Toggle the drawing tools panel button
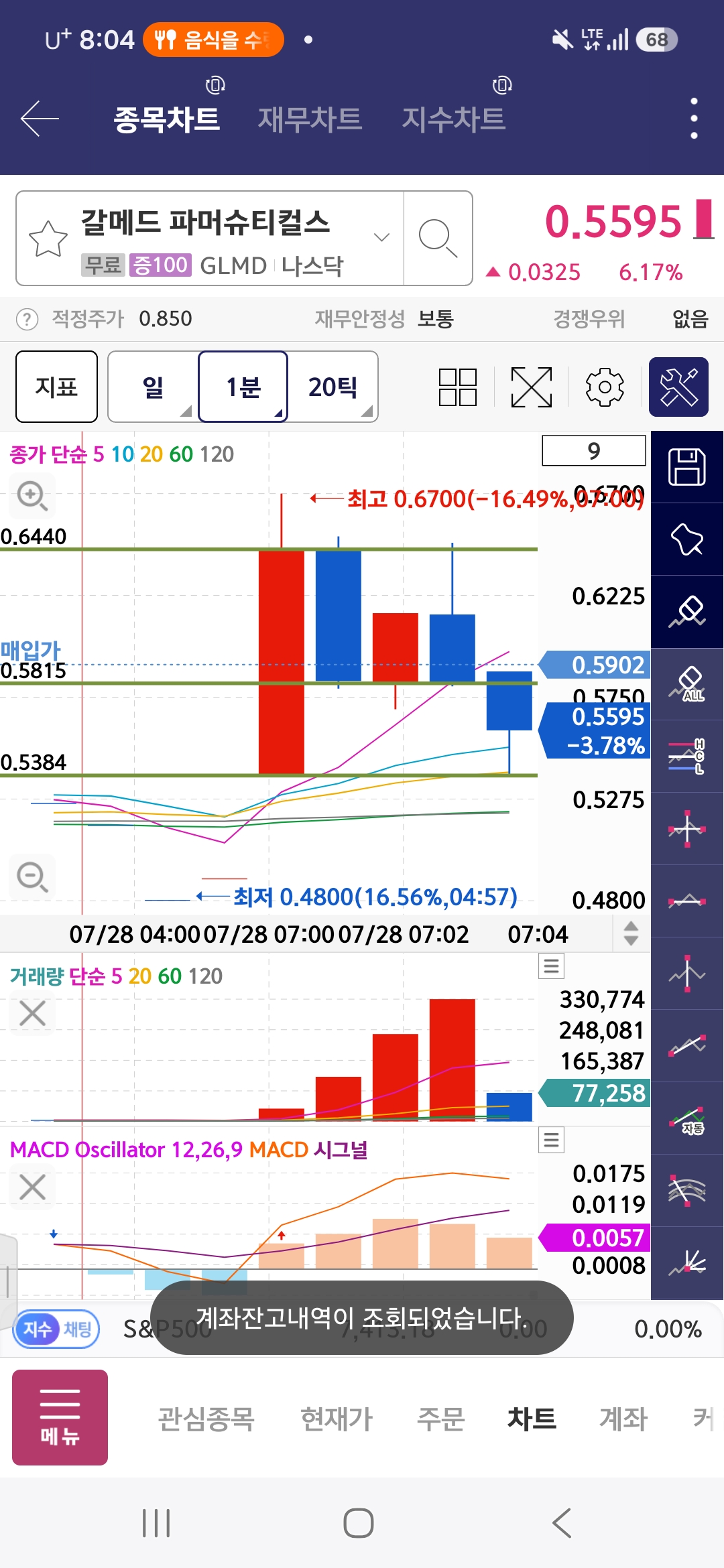Image resolution: width=724 pixels, height=1568 pixels. click(678, 387)
